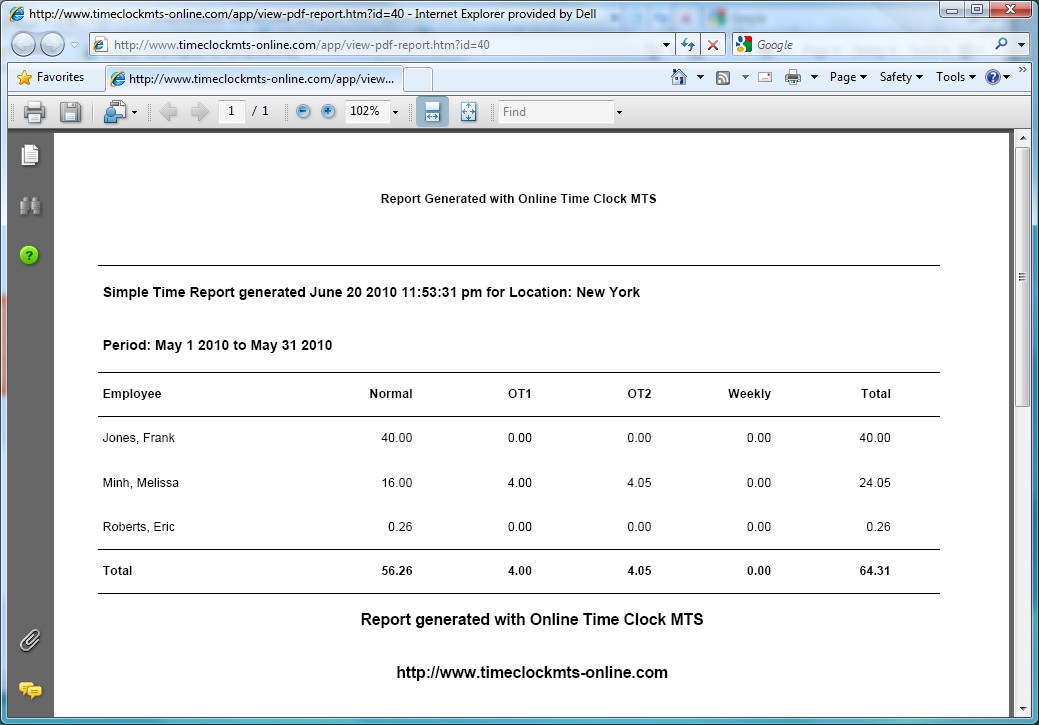Viewport: 1039px width, 725px height.
Task: Expand the feeds dropdown arrow
Action: [x=745, y=78]
